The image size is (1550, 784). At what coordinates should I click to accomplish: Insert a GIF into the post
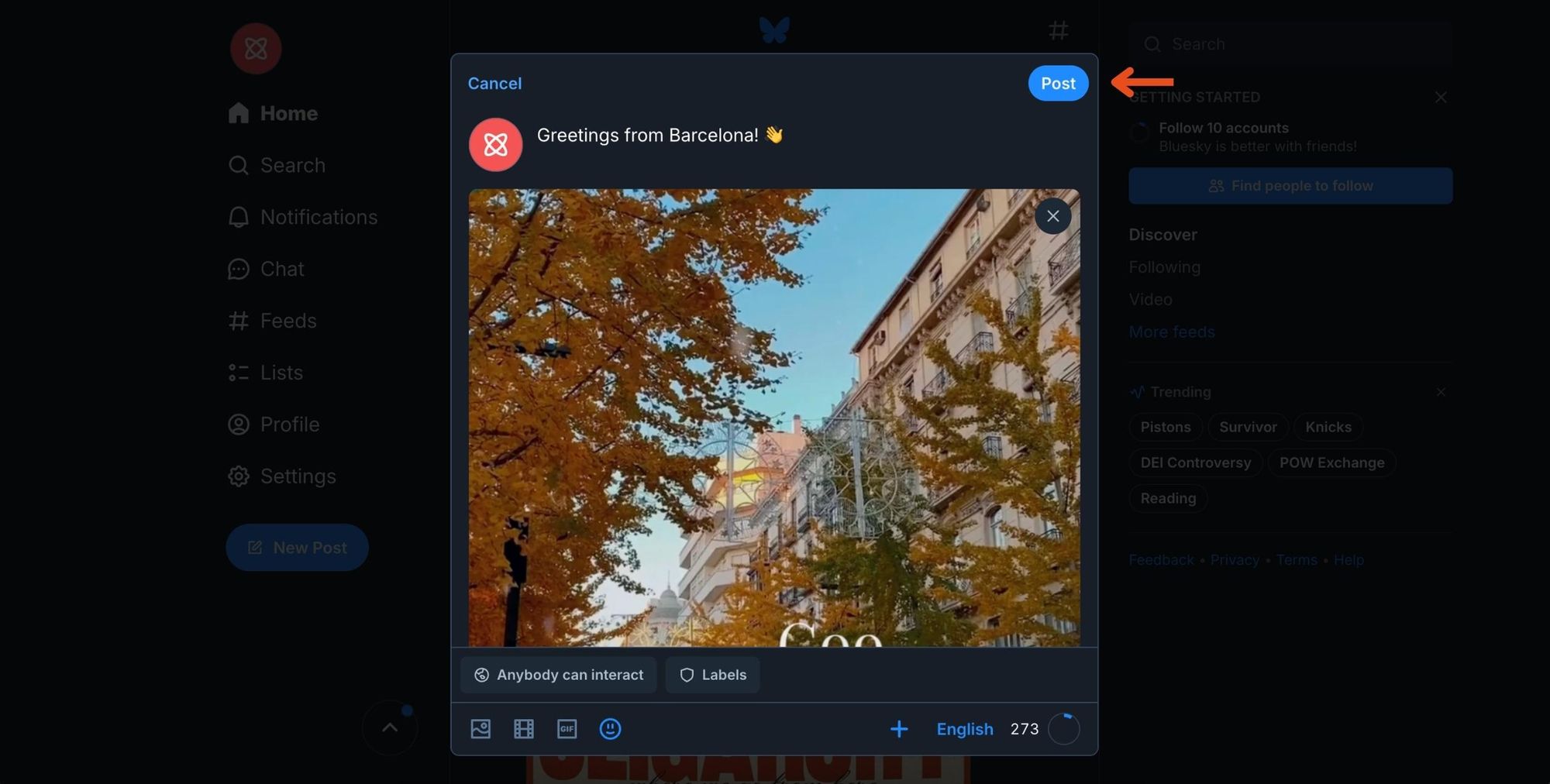(567, 729)
